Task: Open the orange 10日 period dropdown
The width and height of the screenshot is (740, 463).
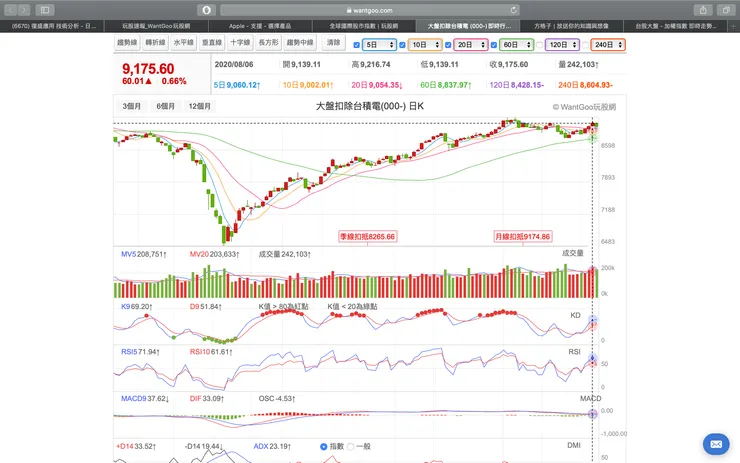Action: (425, 45)
